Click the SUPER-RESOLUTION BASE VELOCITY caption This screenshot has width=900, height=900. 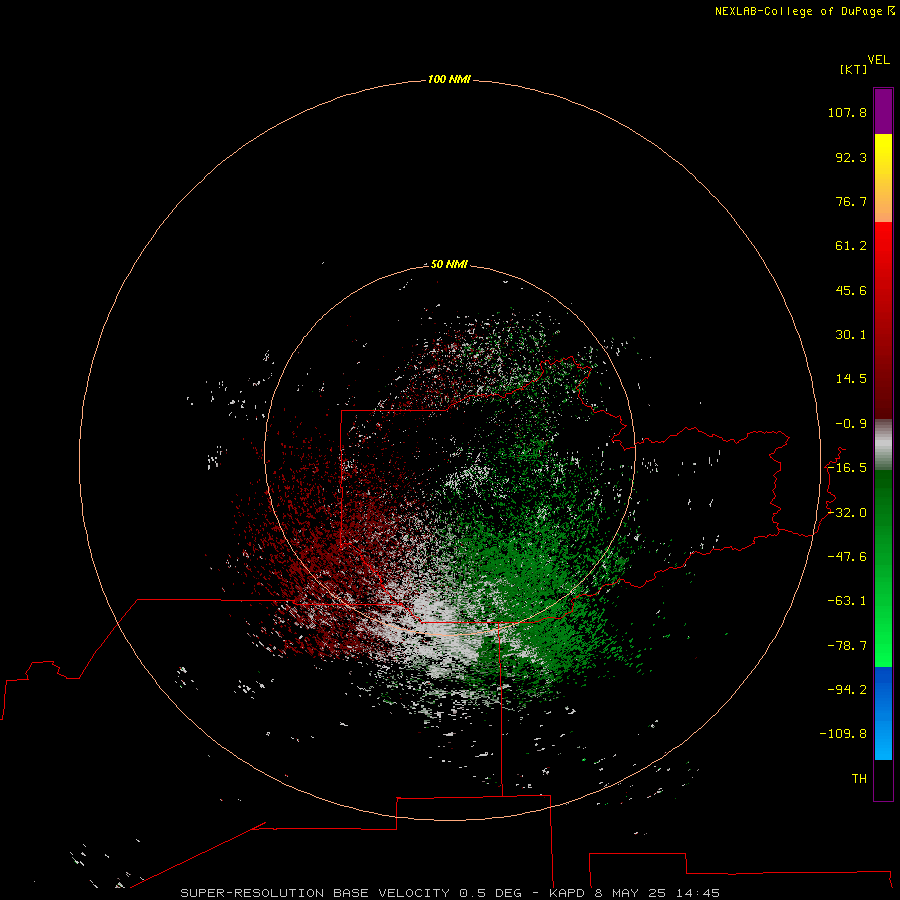(x=315, y=893)
